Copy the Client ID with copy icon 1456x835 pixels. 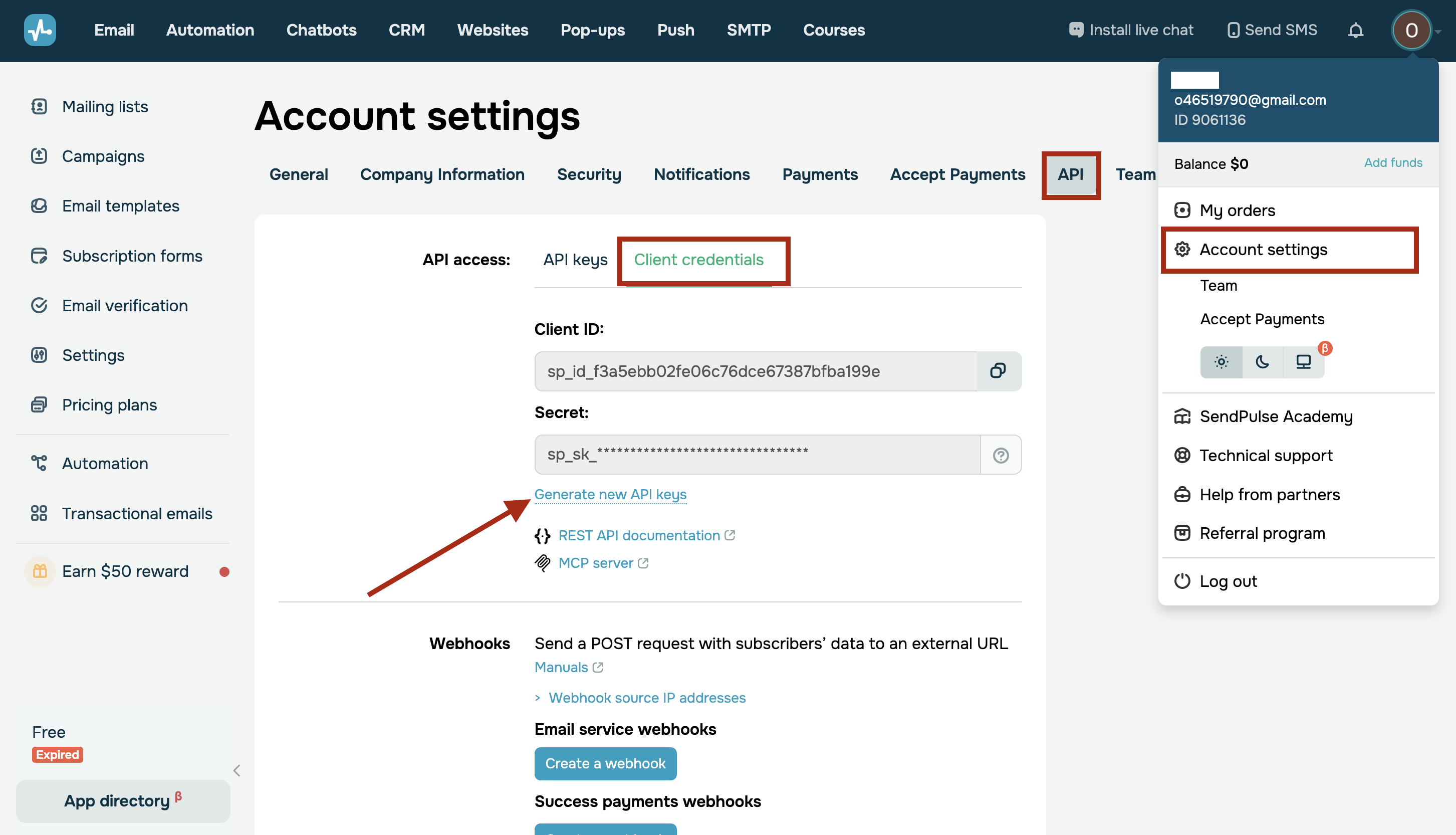tap(998, 371)
